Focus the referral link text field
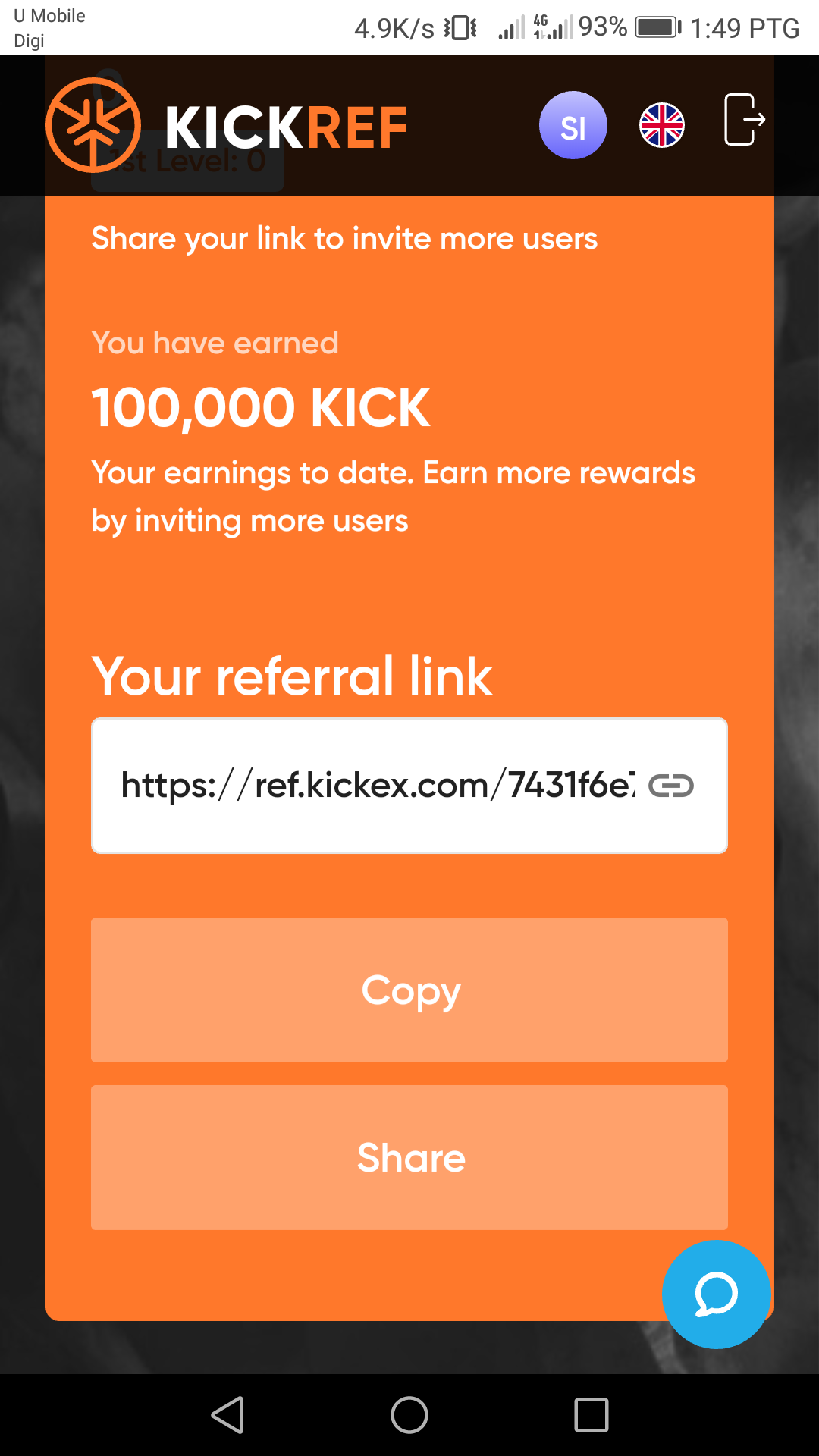 (x=379, y=786)
